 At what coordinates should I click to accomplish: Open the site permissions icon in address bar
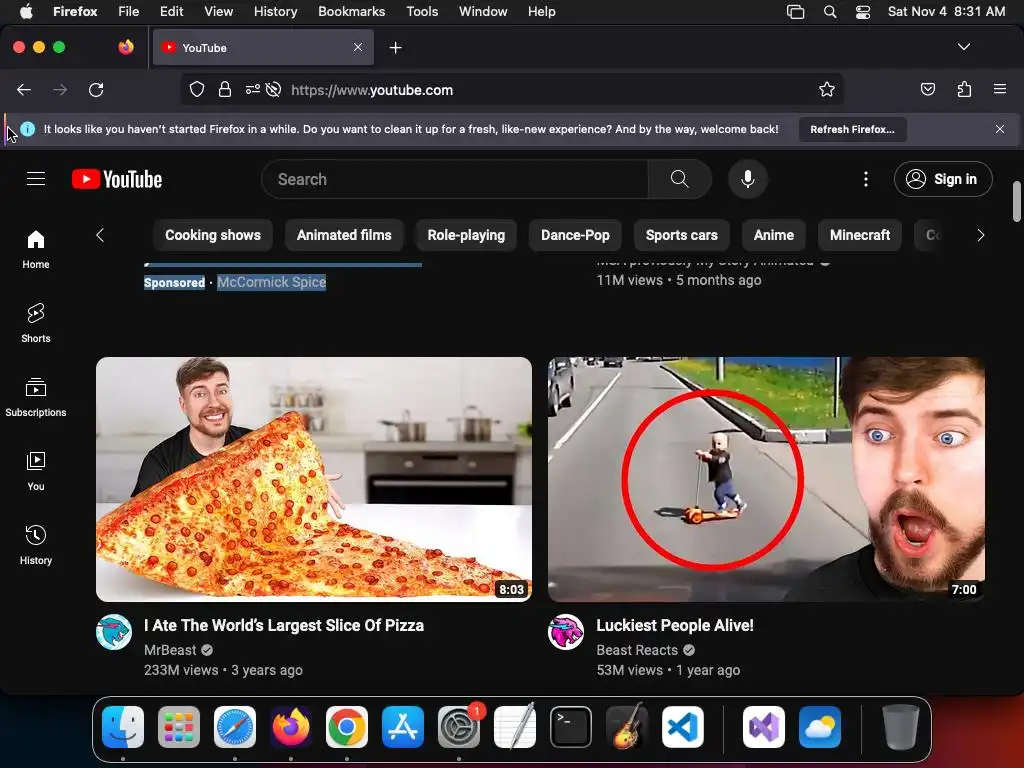pos(253,89)
